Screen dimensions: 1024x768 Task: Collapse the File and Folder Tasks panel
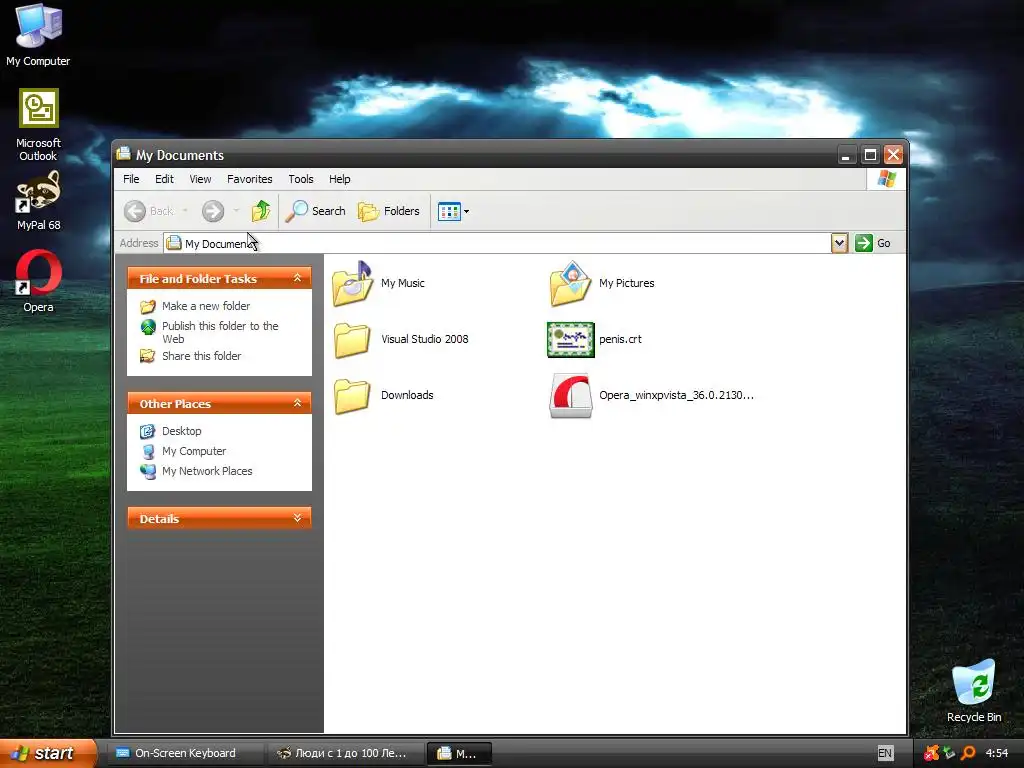coord(298,278)
